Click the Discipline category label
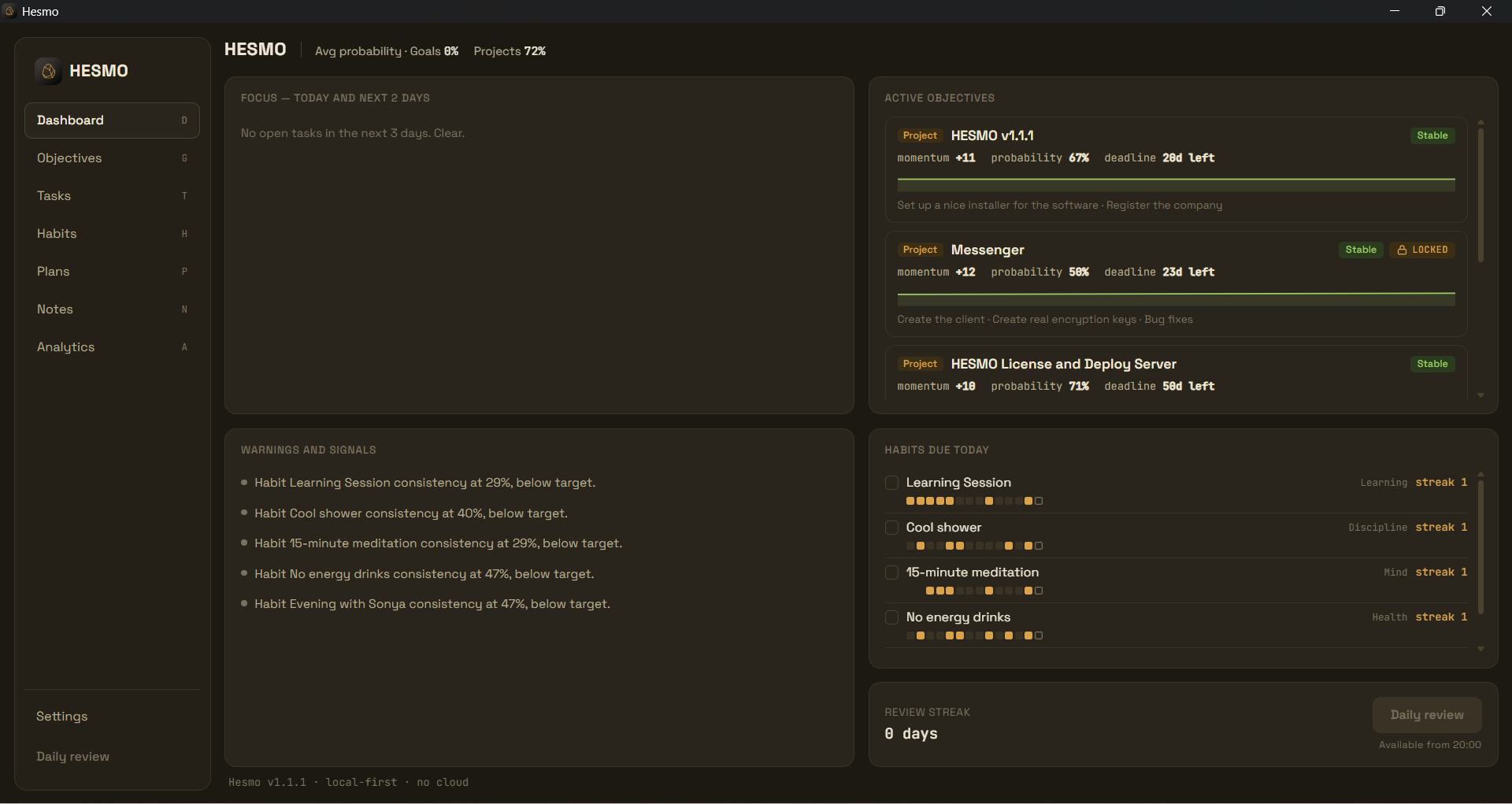Image resolution: width=1512 pixels, height=804 pixels. tap(1377, 528)
